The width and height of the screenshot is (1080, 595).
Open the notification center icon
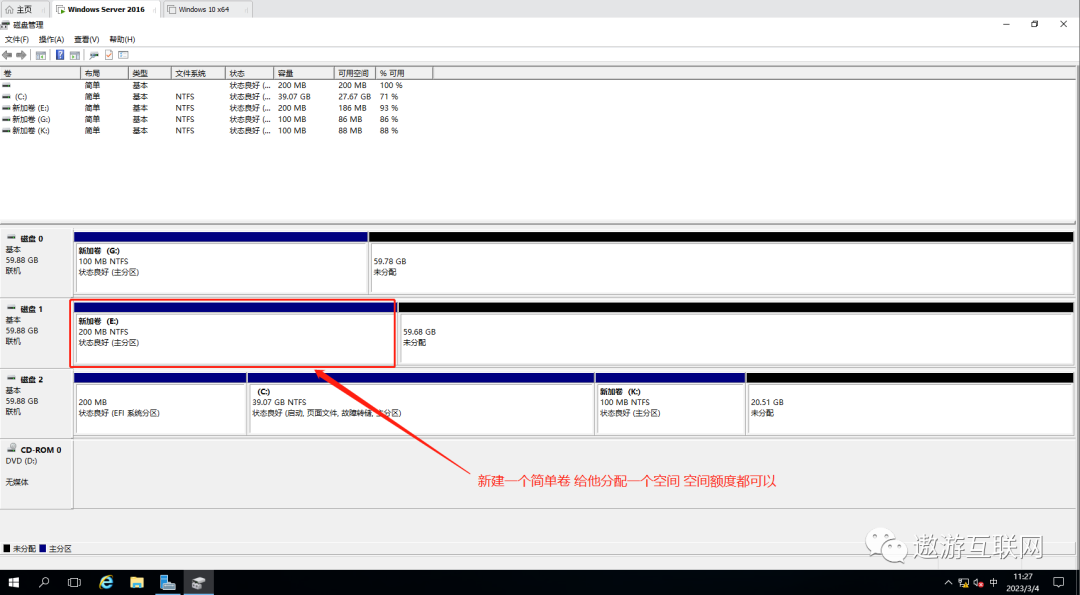coord(1059,583)
